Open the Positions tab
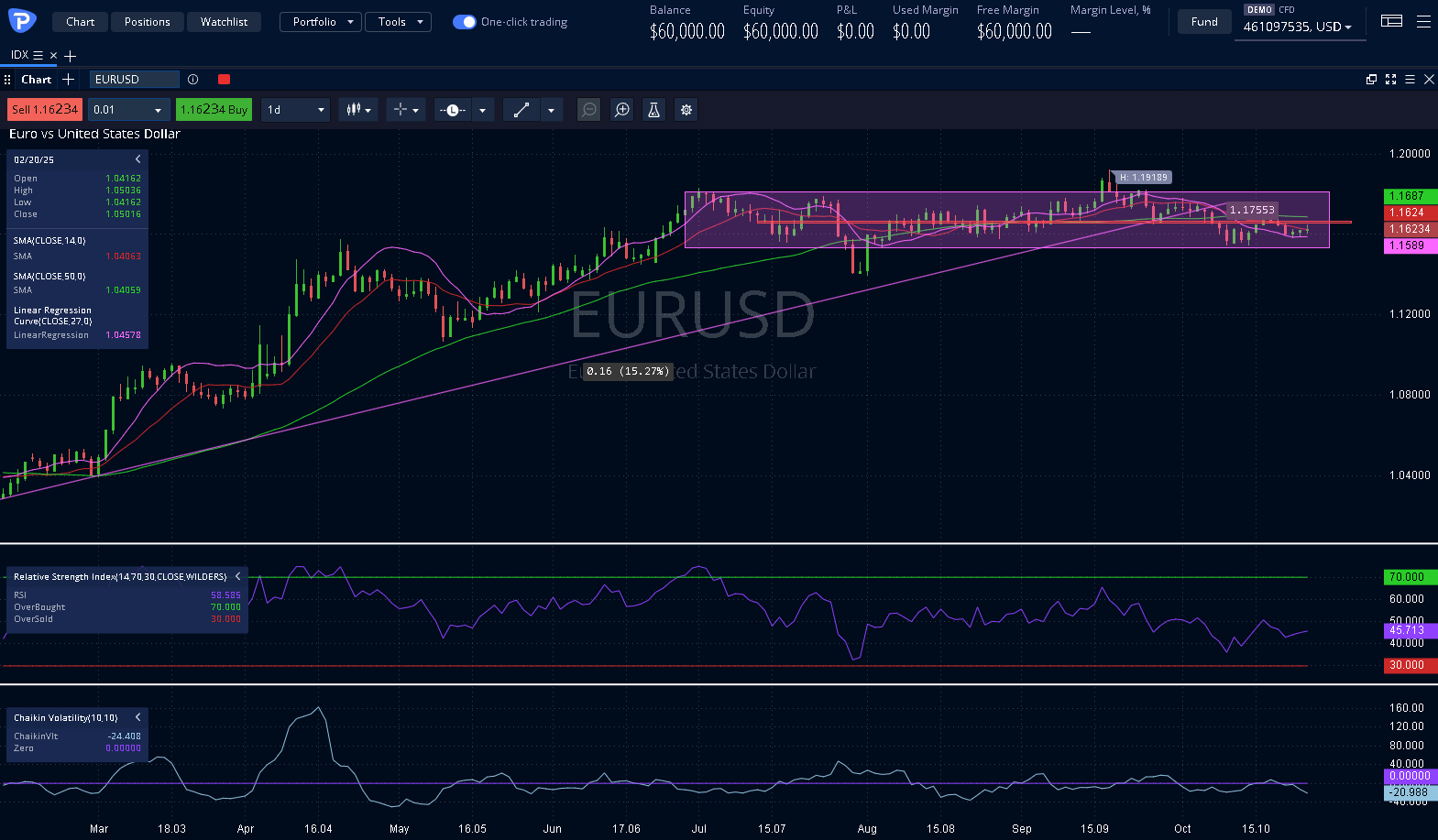 148,22
